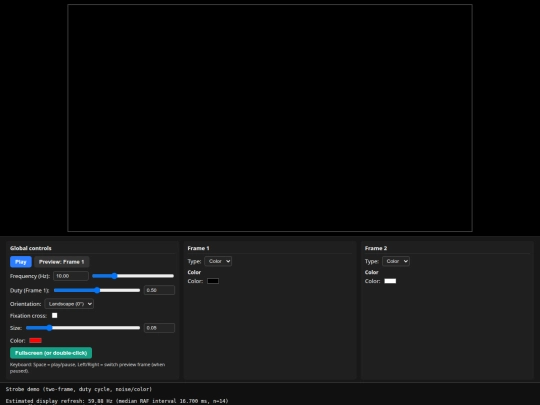Click the 'Frame 1' panel heading

pyautogui.click(x=198, y=248)
